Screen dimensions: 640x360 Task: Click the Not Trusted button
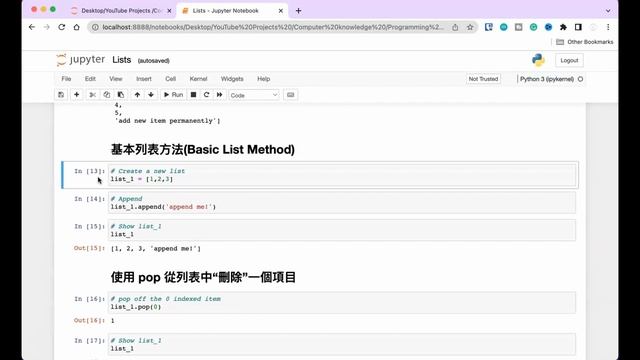pyautogui.click(x=483, y=79)
